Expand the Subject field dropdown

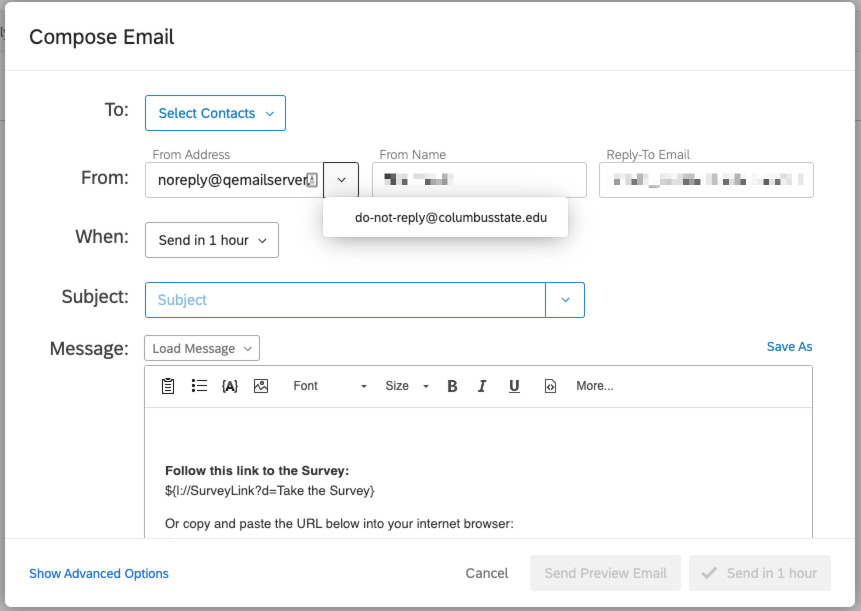[x=566, y=299]
